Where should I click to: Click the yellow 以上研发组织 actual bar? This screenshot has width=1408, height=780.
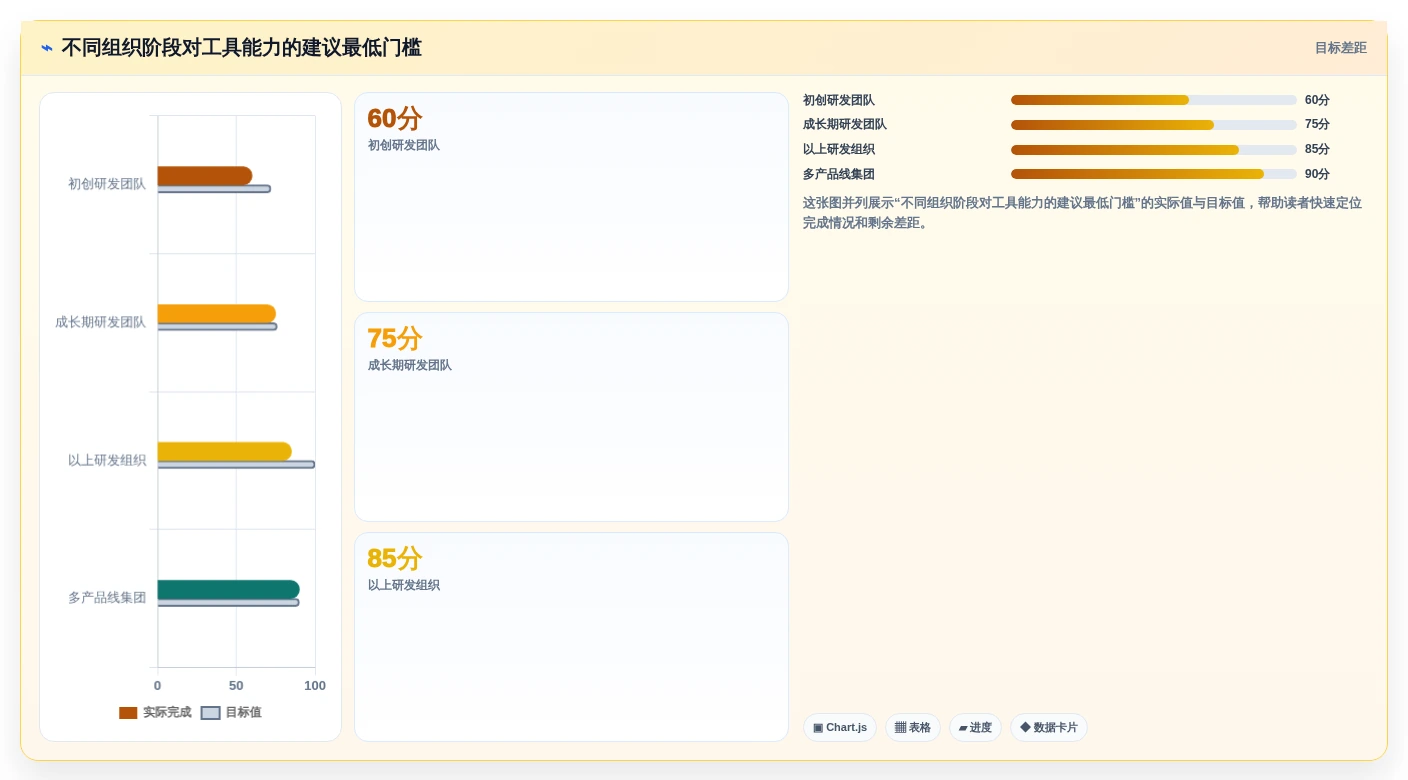(225, 452)
